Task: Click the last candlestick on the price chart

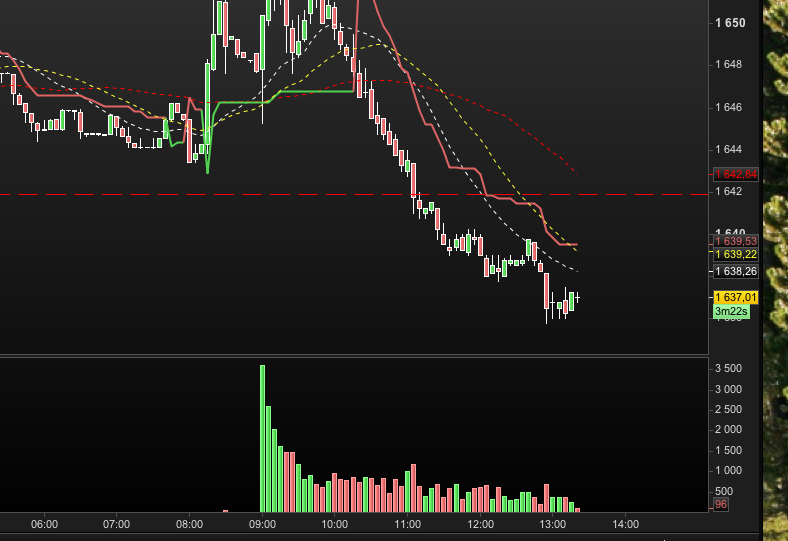Action: (x=578, y=298)
